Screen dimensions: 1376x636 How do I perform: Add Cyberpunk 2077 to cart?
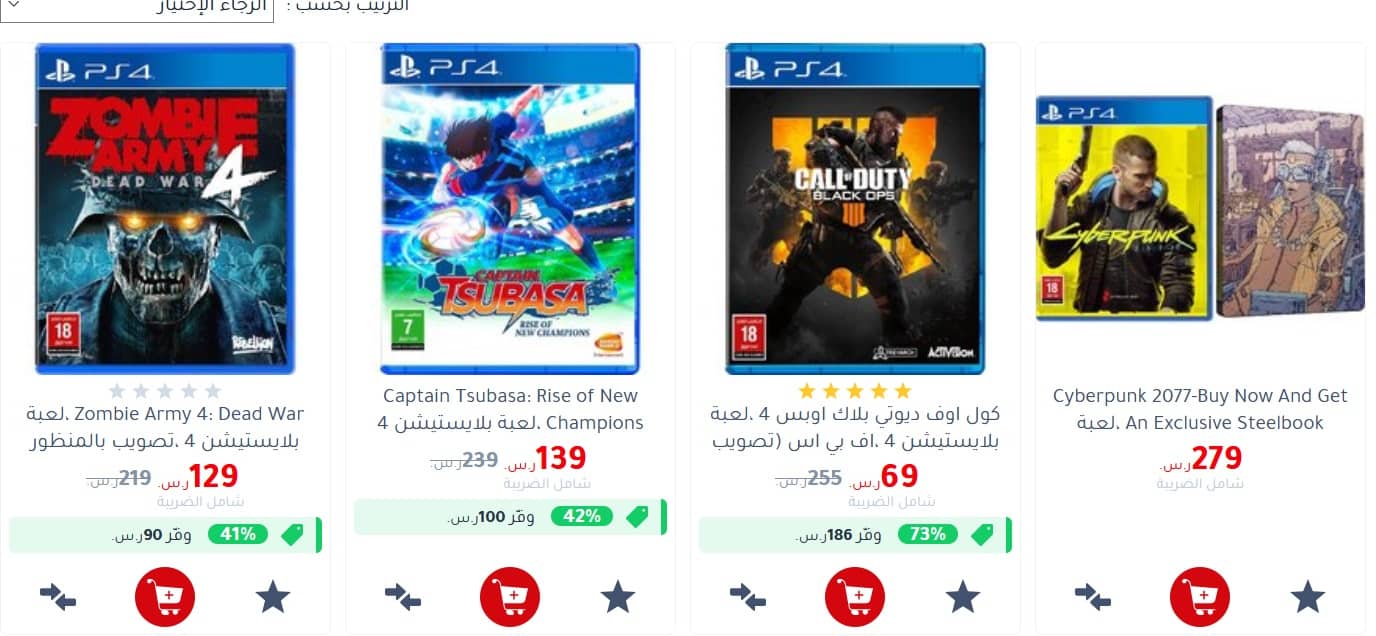(1200, 597)
